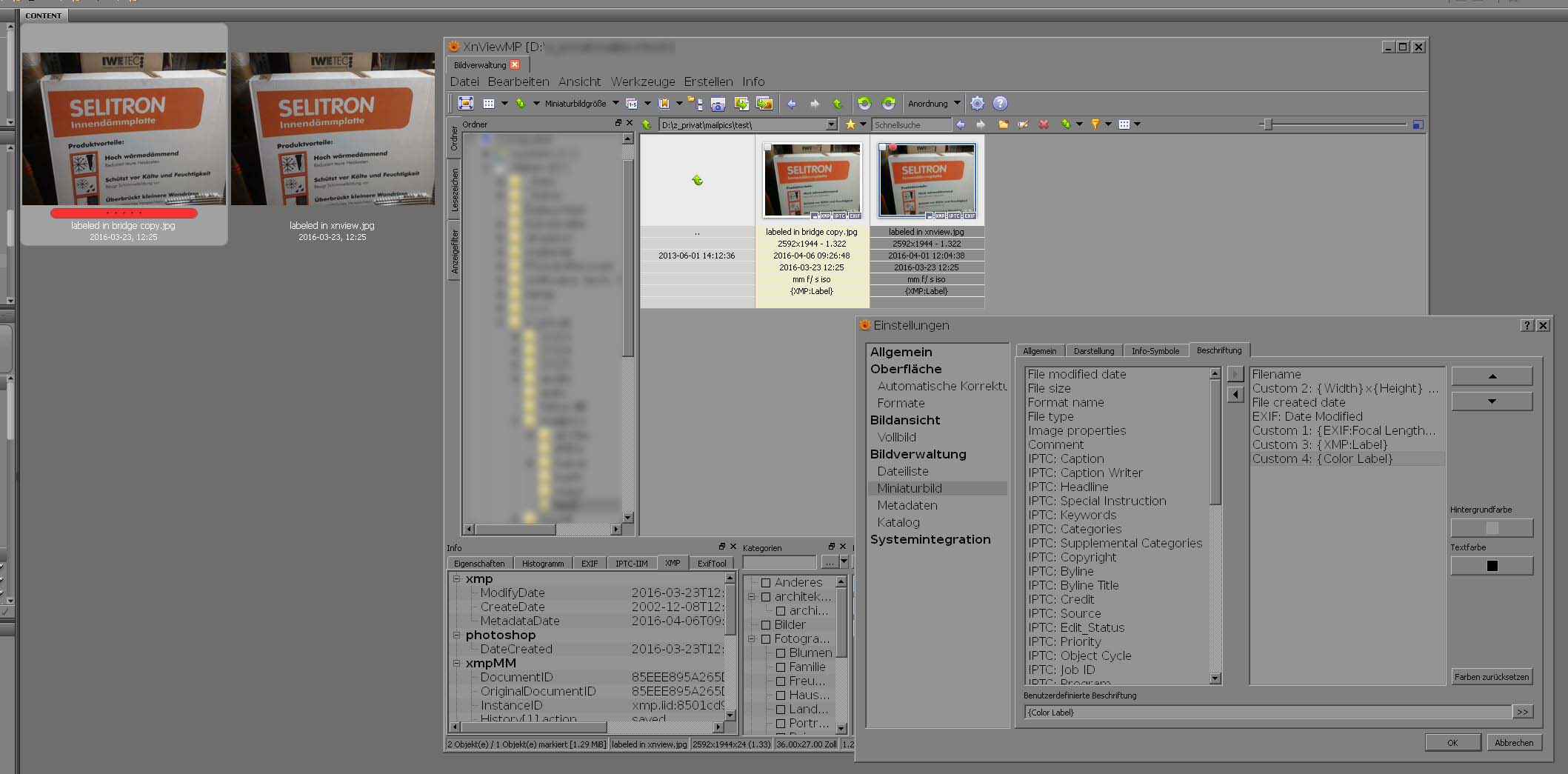Check the Anderes category checkbox
The width and height of the screenshot is (1568, 774).
pyautogui.click(x=766, y=583)
